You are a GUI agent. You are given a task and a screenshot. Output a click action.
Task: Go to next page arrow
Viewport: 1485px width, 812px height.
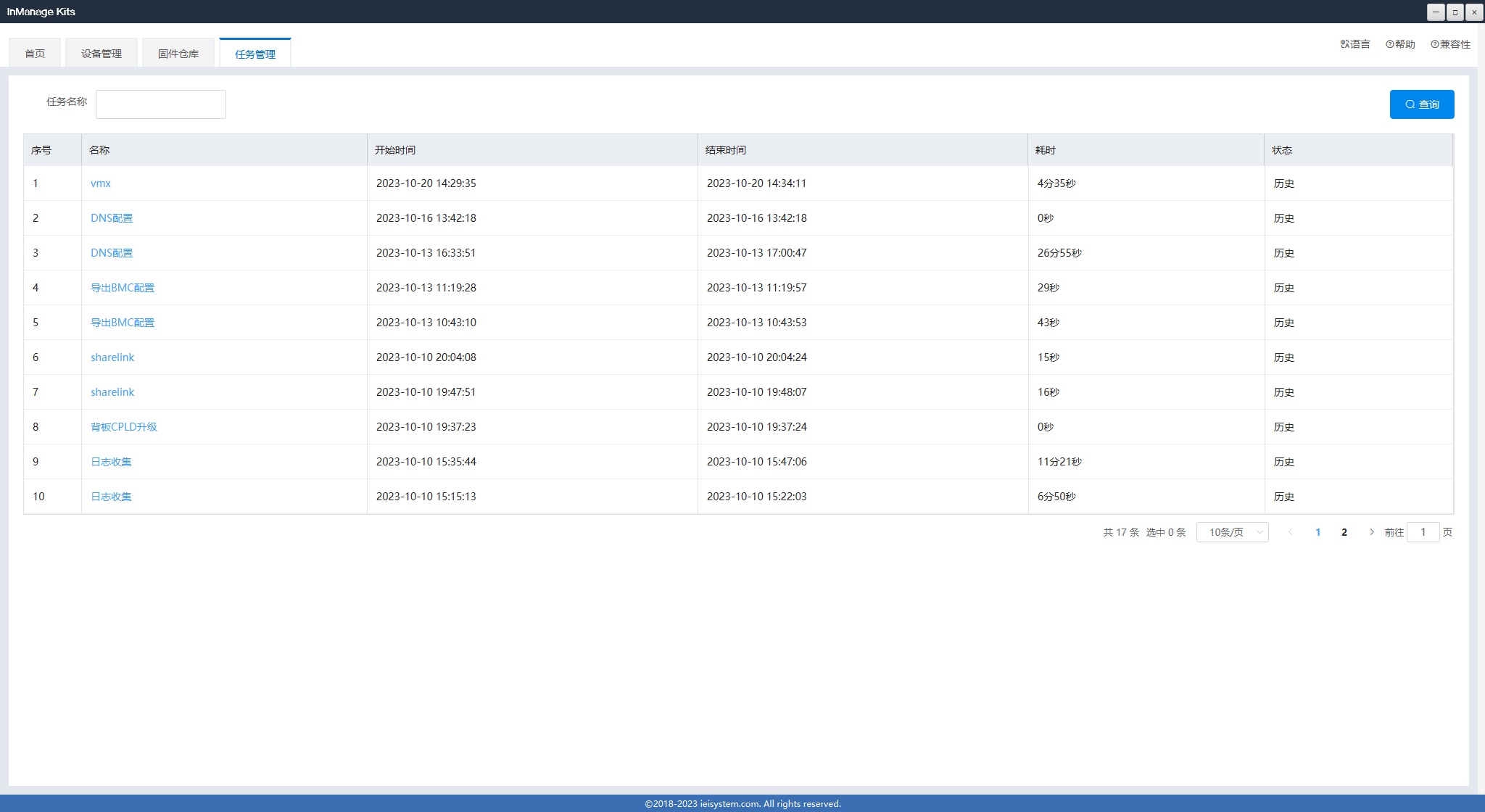click(1371, 532)
